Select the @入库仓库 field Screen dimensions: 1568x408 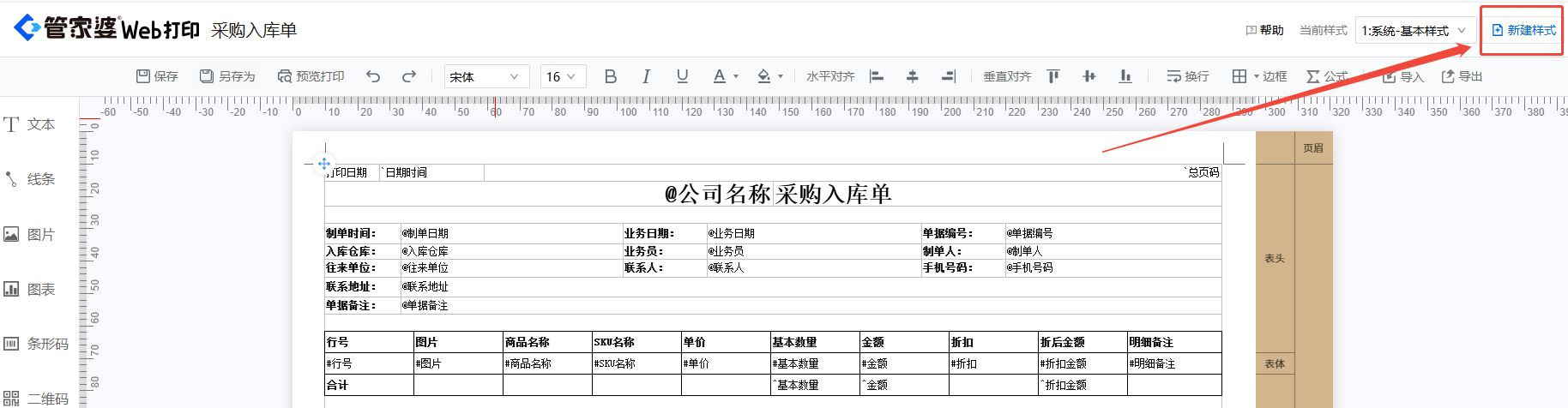(x=511, y=251)
